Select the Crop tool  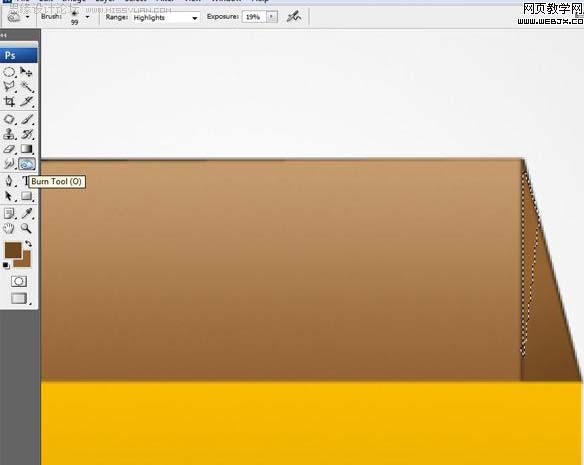tap(9, 101)
